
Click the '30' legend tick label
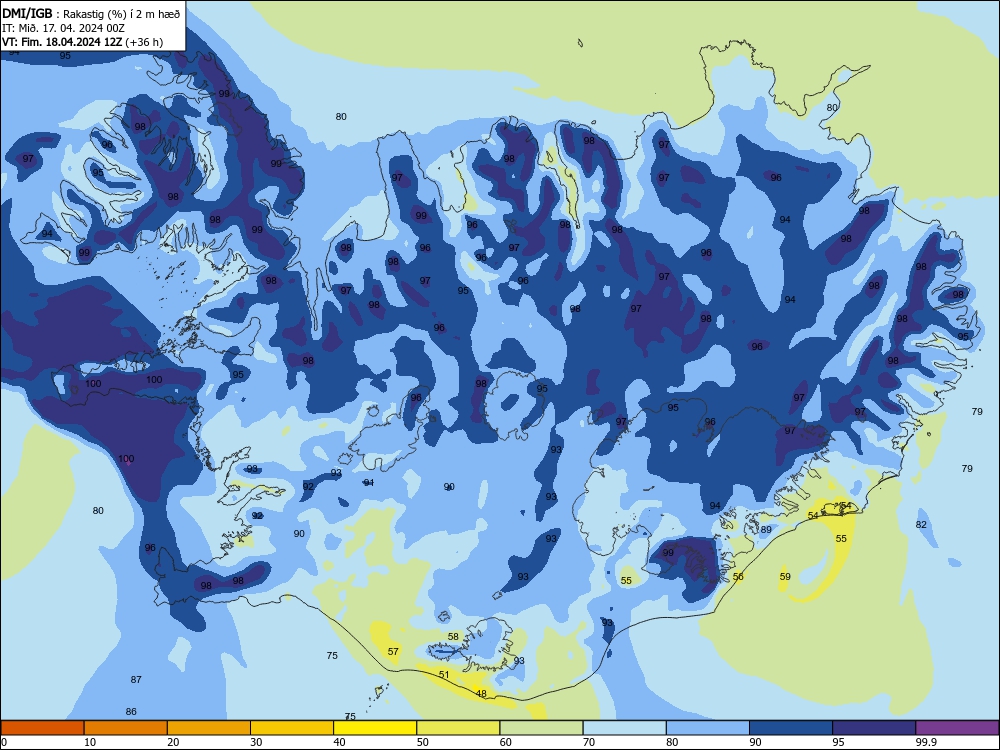256,742
